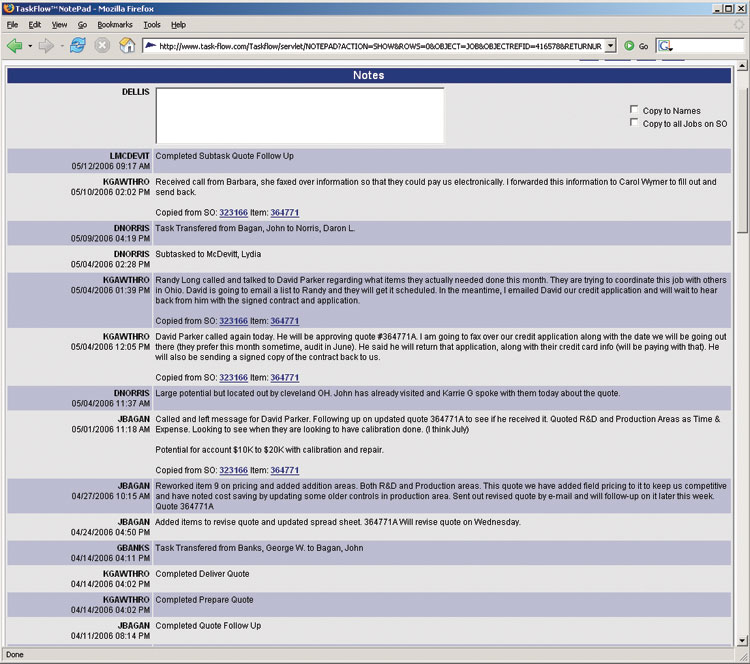The height and width of the screenshot is (664, 750).
Task: Open the Help menu
Action: click(178, 25)
